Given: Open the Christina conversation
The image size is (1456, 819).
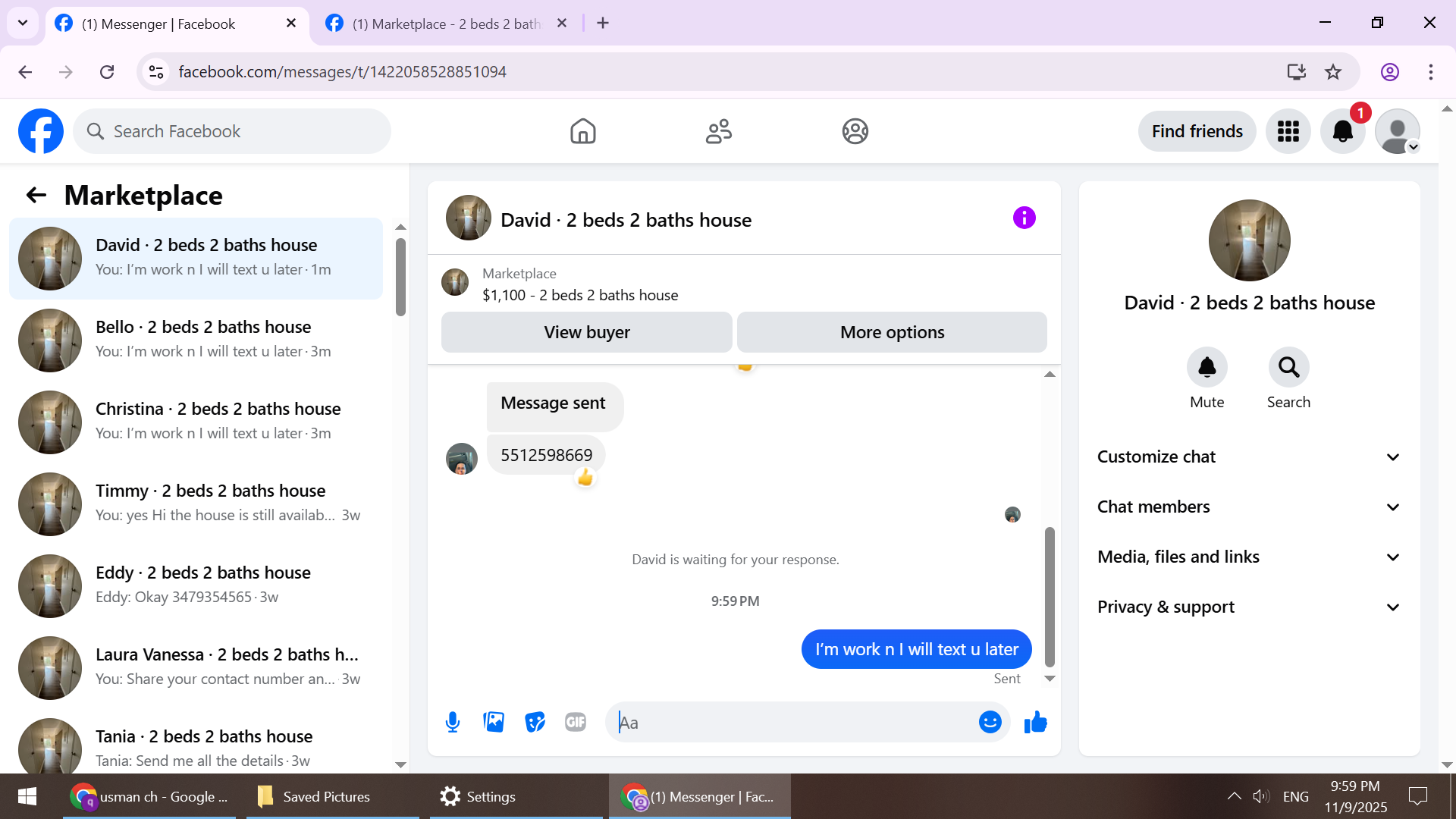Looking at the screenshot, I should pos(196,422).
